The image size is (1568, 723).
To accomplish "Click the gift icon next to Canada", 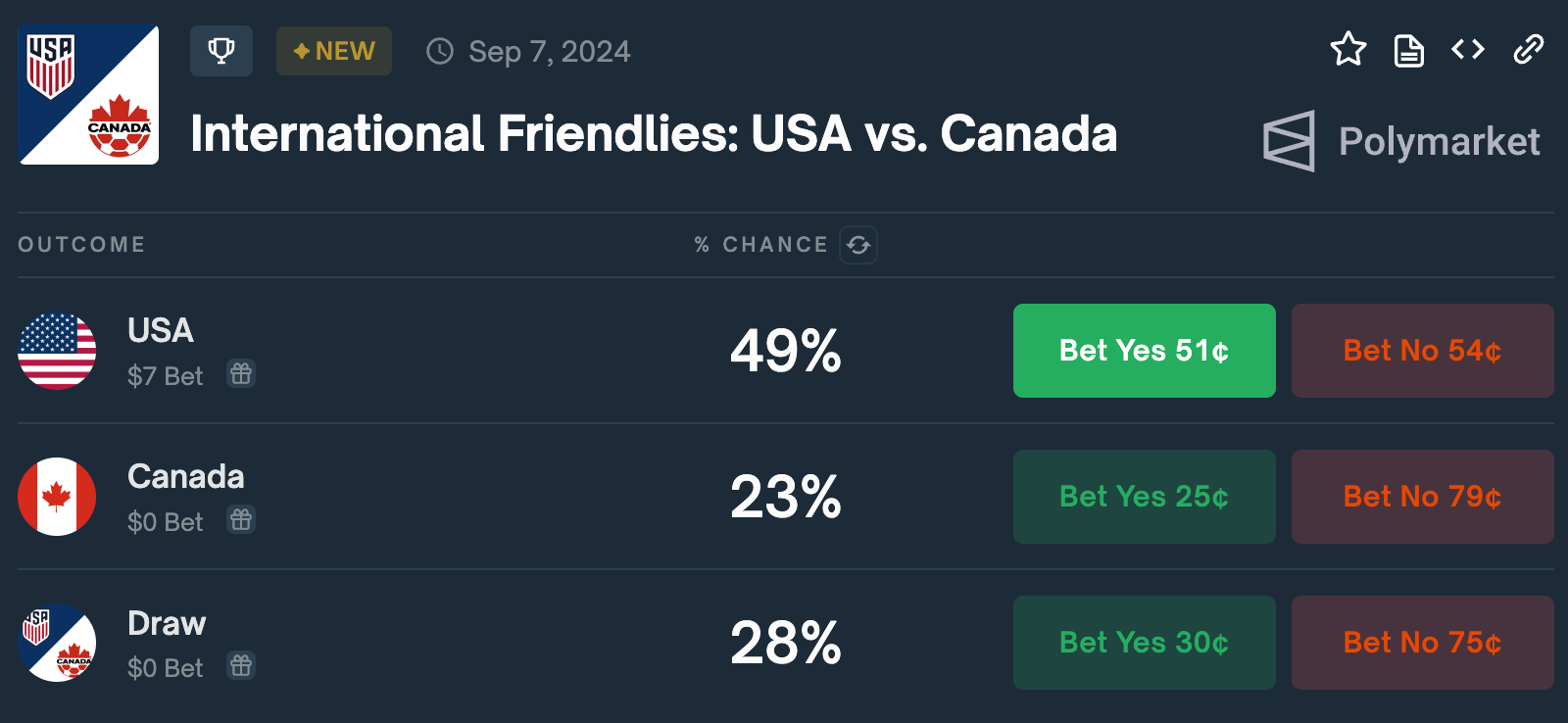I will tap(241, 519).
